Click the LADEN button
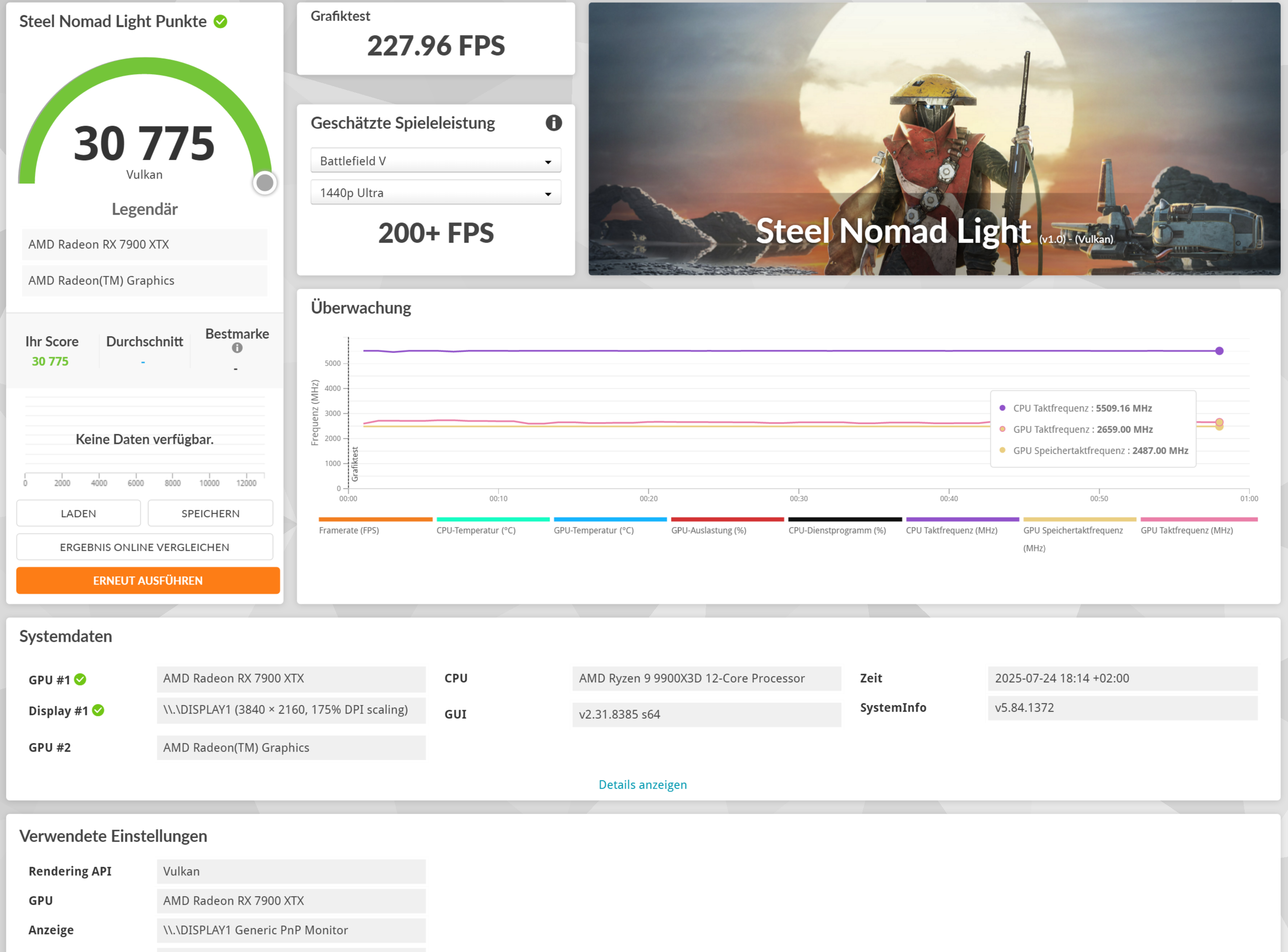 click(79, 513)
